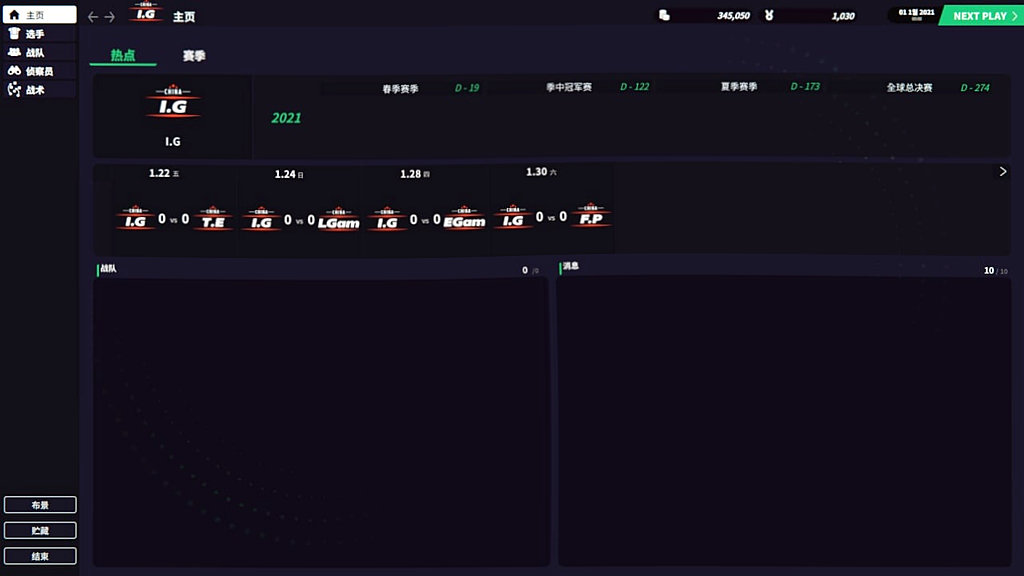1024x576 pixels.
Task: Select the EGam team logo
Action: (x=464, y=219)
